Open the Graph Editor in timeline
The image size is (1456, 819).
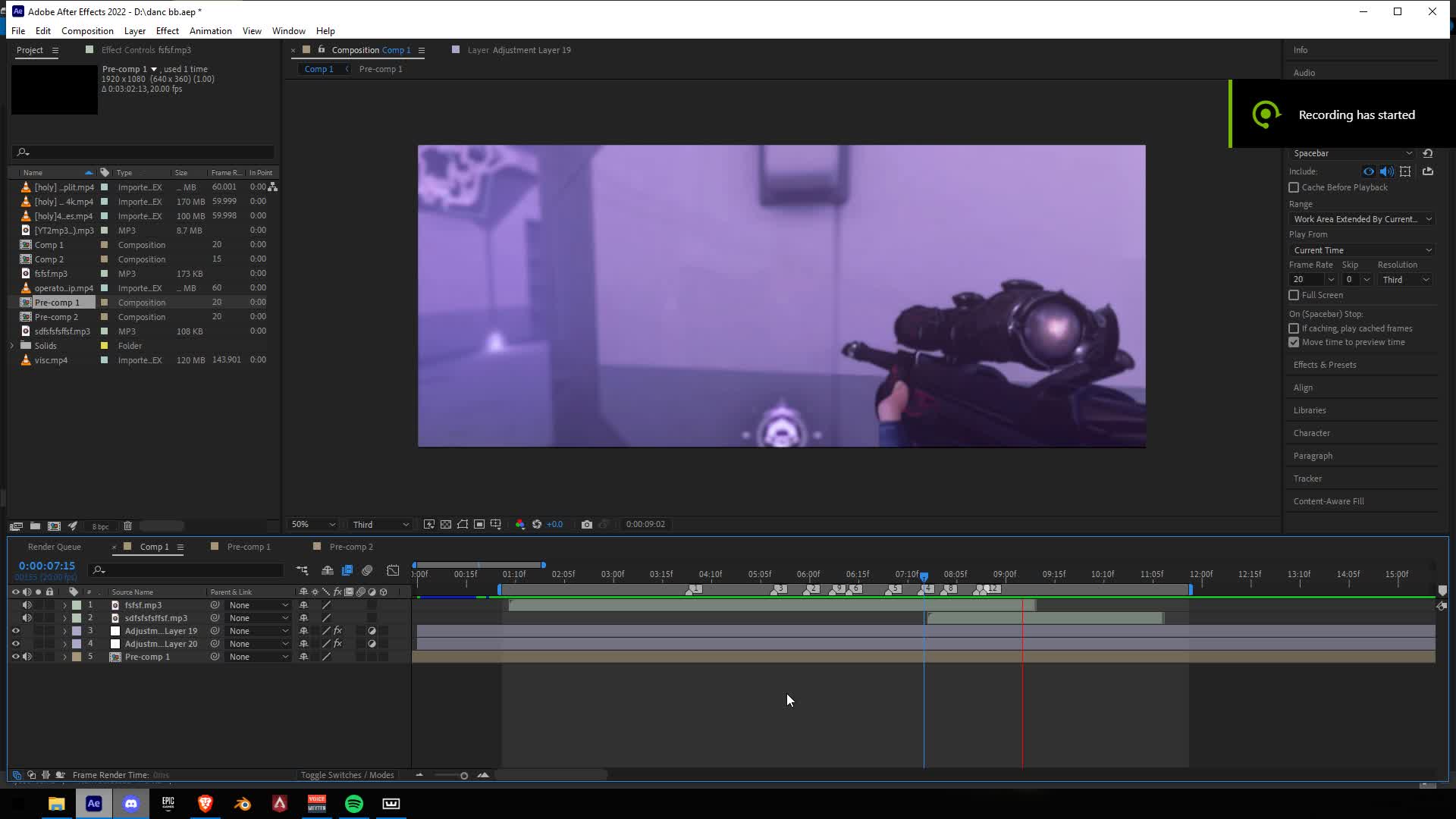[393, 570]
